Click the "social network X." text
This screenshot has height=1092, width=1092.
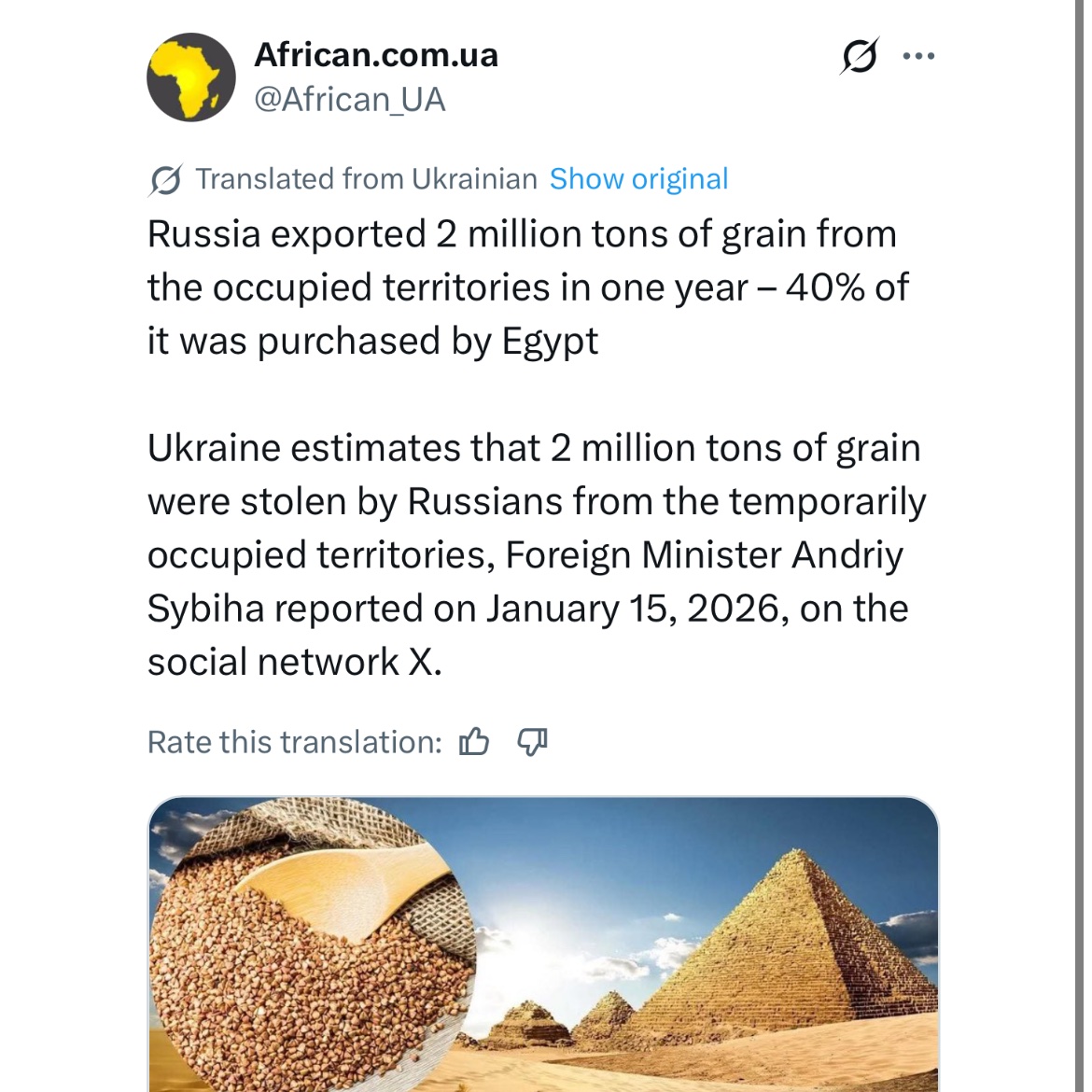(x=295, y=662)
